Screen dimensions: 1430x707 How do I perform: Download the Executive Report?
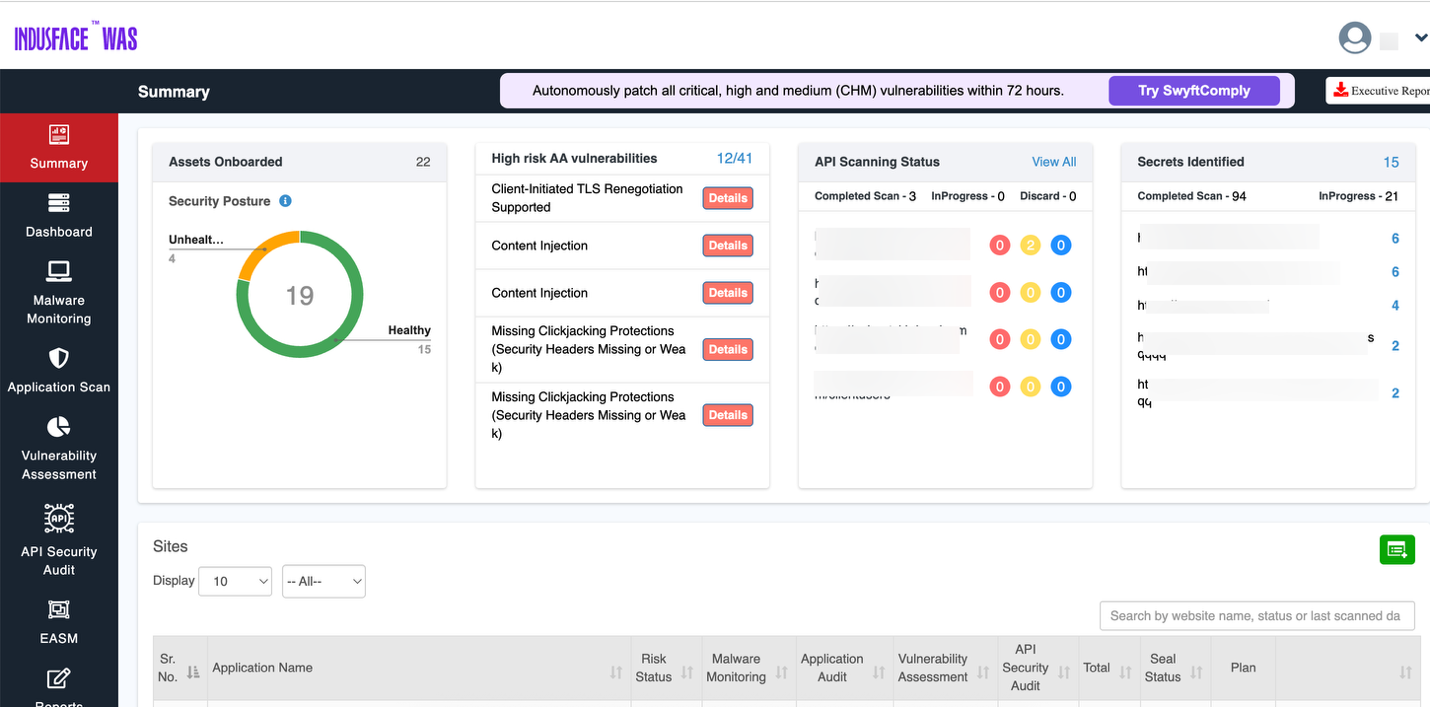tap(1380, 91)
